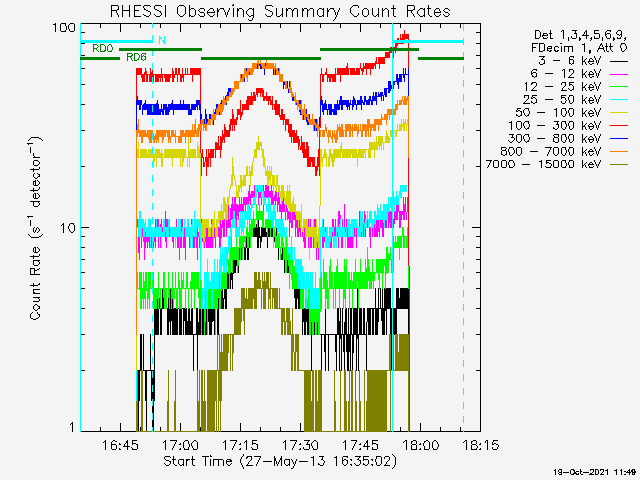Click the y-axis title 'Count Rate (s⁻¹ detector⁻¹)'

coord(35,228)
